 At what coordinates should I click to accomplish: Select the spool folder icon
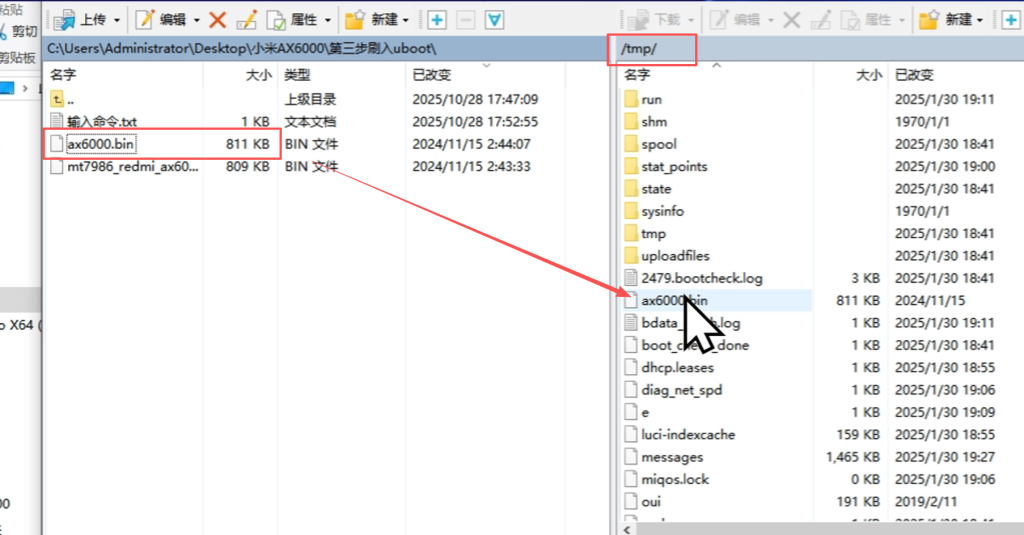pyautogui.click(x=631, y=144)
